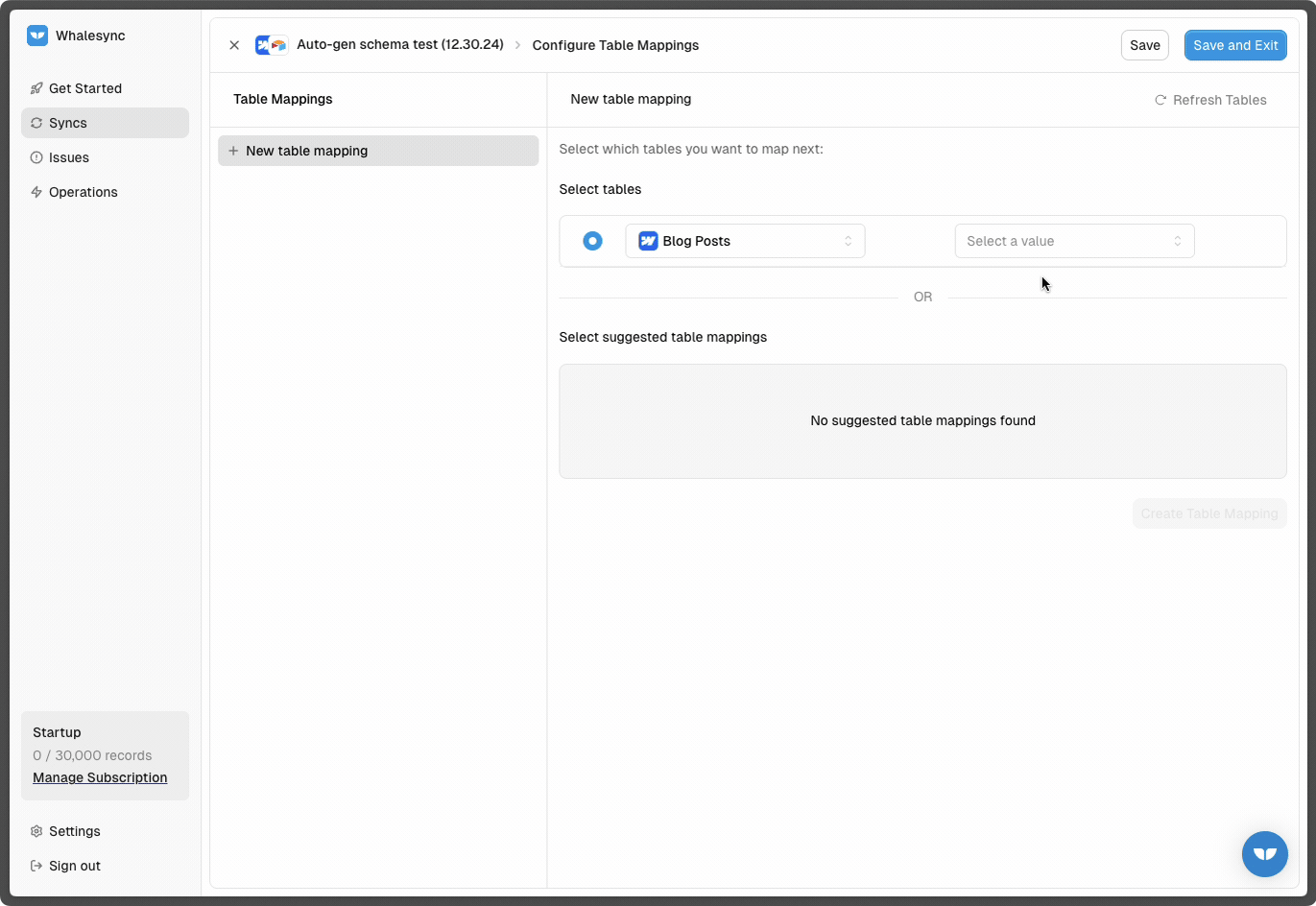Click No suggested table mappings found text
Screen dimensions: 1316x906
(x=922, y=420)
